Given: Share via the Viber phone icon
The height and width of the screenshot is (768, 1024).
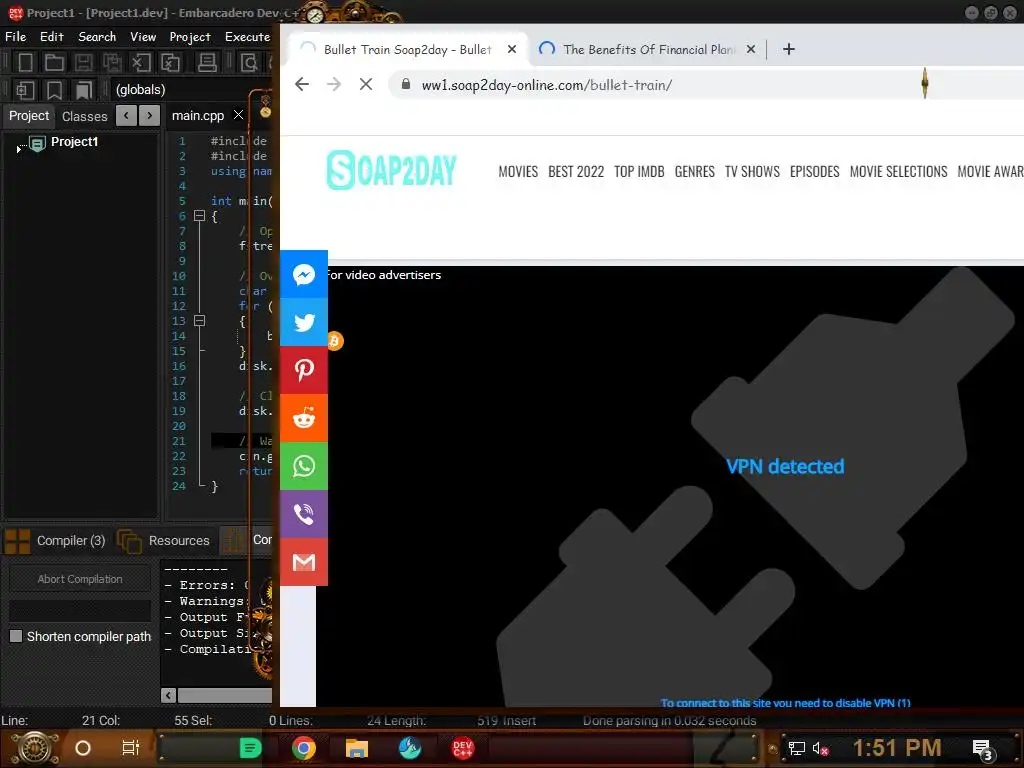Looking at the screenshot, I should [x=304, y=514].
